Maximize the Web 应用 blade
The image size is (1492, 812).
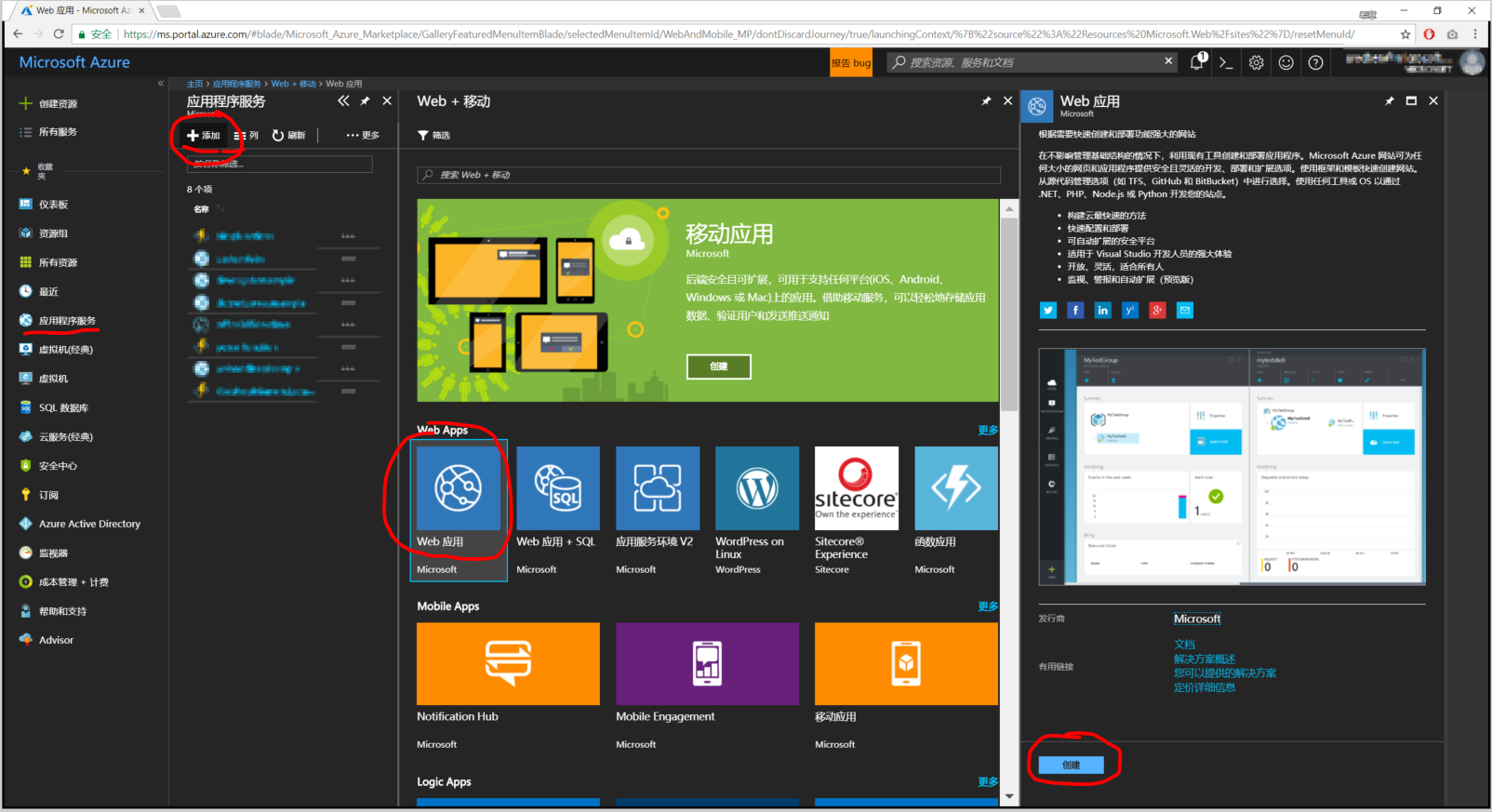1411,100
